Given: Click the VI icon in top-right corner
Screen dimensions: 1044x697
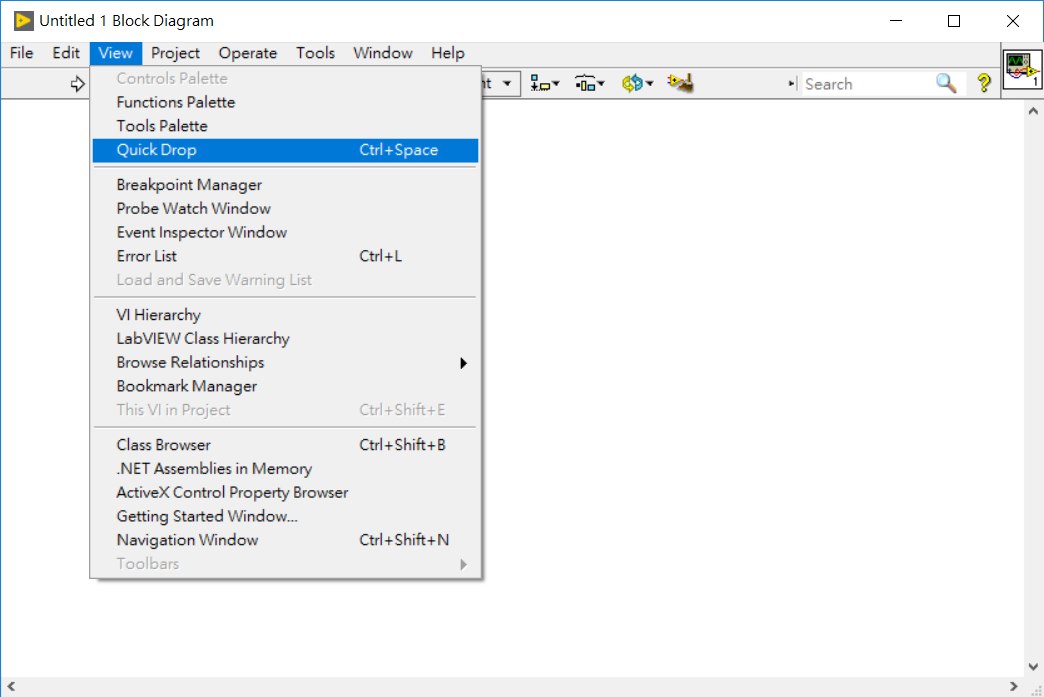Looking at the screenshot, I should [x=1022, y=69].
